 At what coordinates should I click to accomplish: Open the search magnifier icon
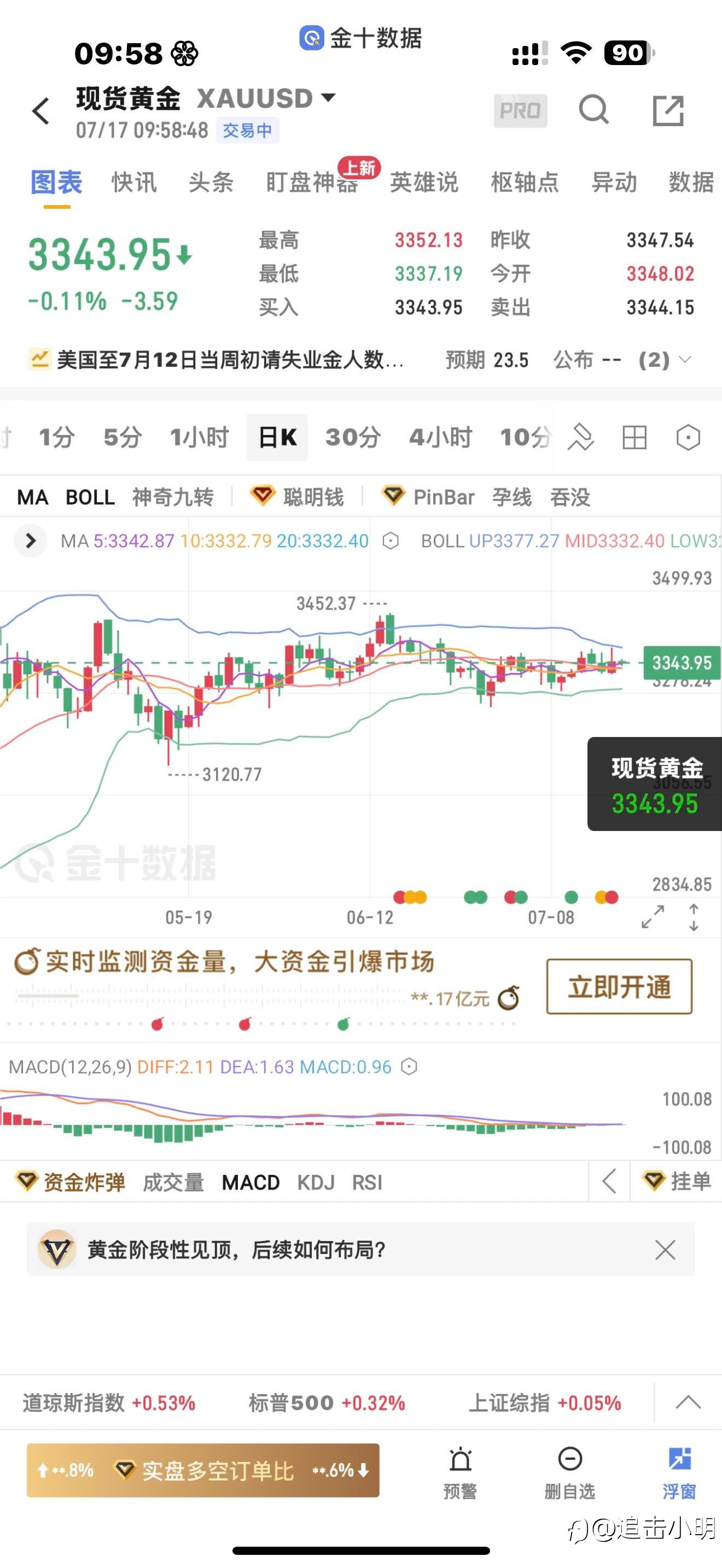coord(593,110)
